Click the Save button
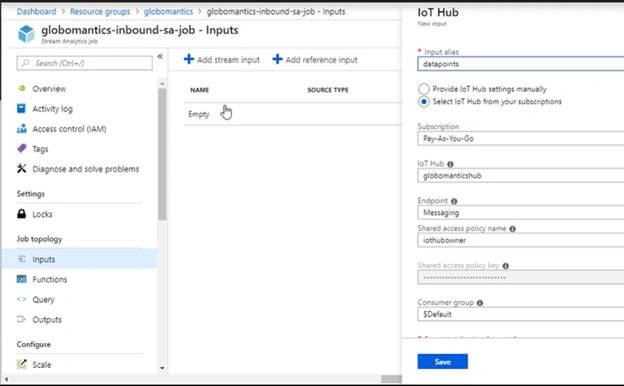 point(443,361)
